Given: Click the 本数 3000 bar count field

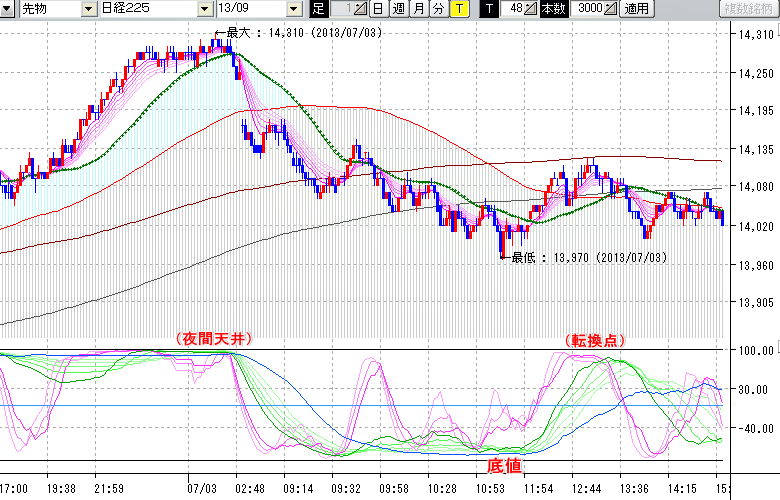Looking at the screenshot, I should tap(588, 9).
